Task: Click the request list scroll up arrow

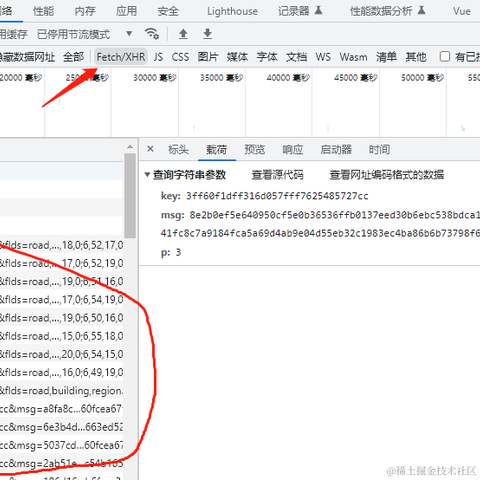Action: pyautogui.click(x=130, y=147)
